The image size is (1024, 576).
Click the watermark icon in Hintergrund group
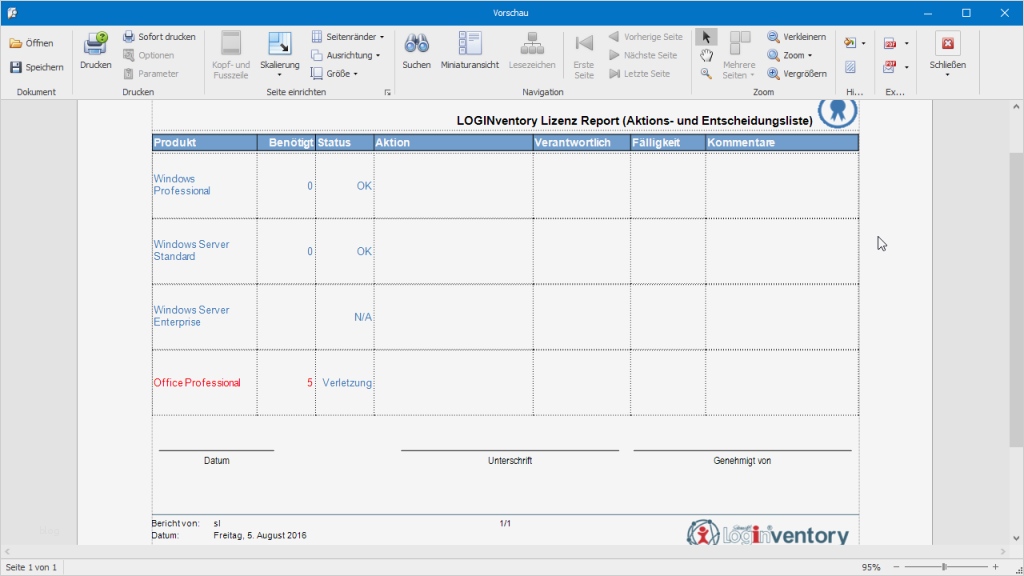coord(850,68)
